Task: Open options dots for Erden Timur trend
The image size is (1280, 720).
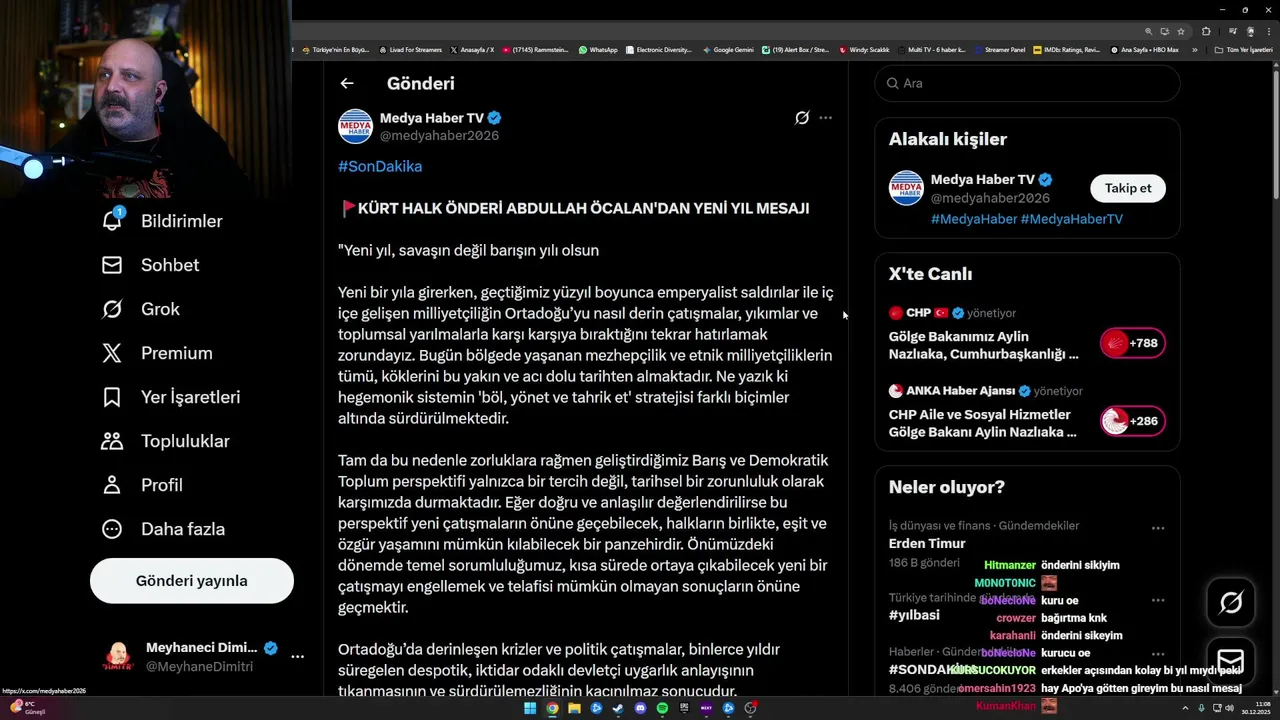Action: tap(1158, 528)
